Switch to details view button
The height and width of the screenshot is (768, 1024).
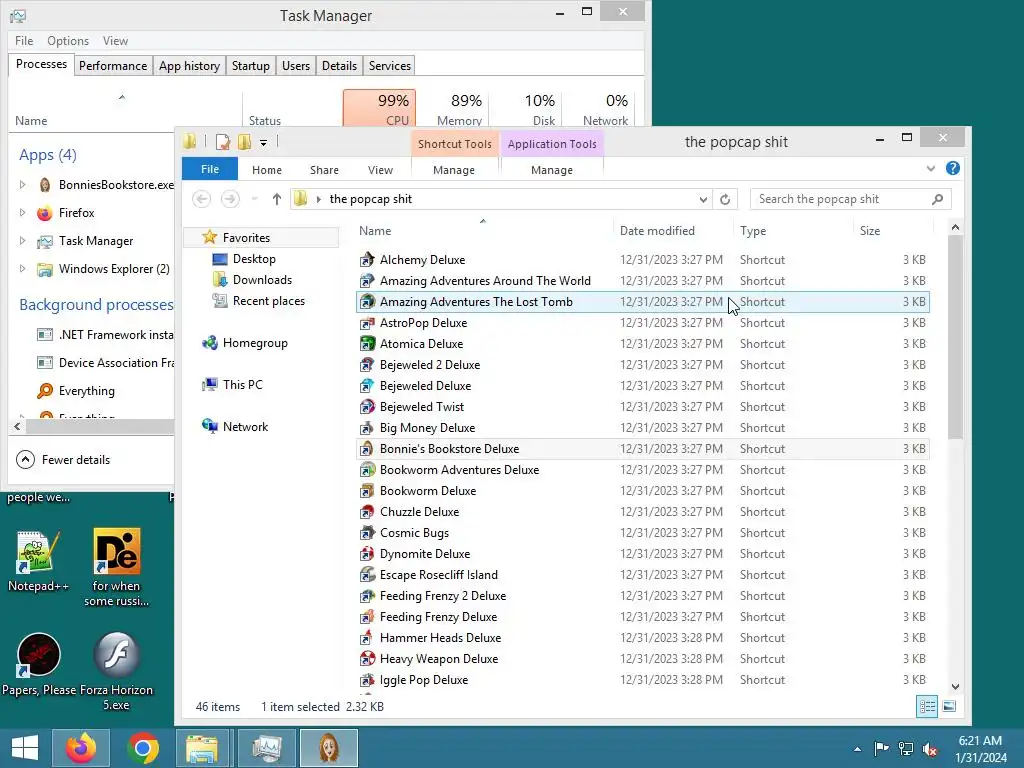[927, 706]
